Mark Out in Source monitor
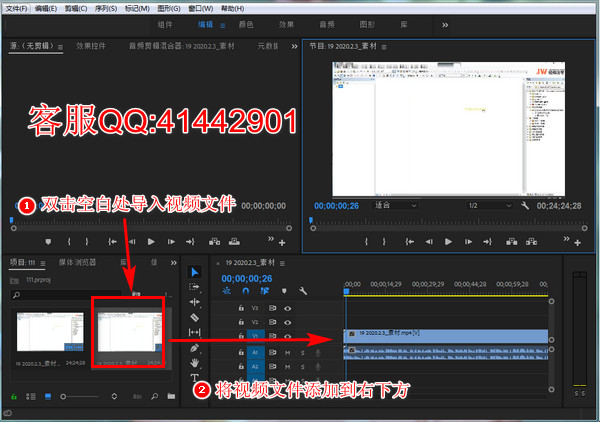This screenshot has width=600, height=422. (87, 242)
